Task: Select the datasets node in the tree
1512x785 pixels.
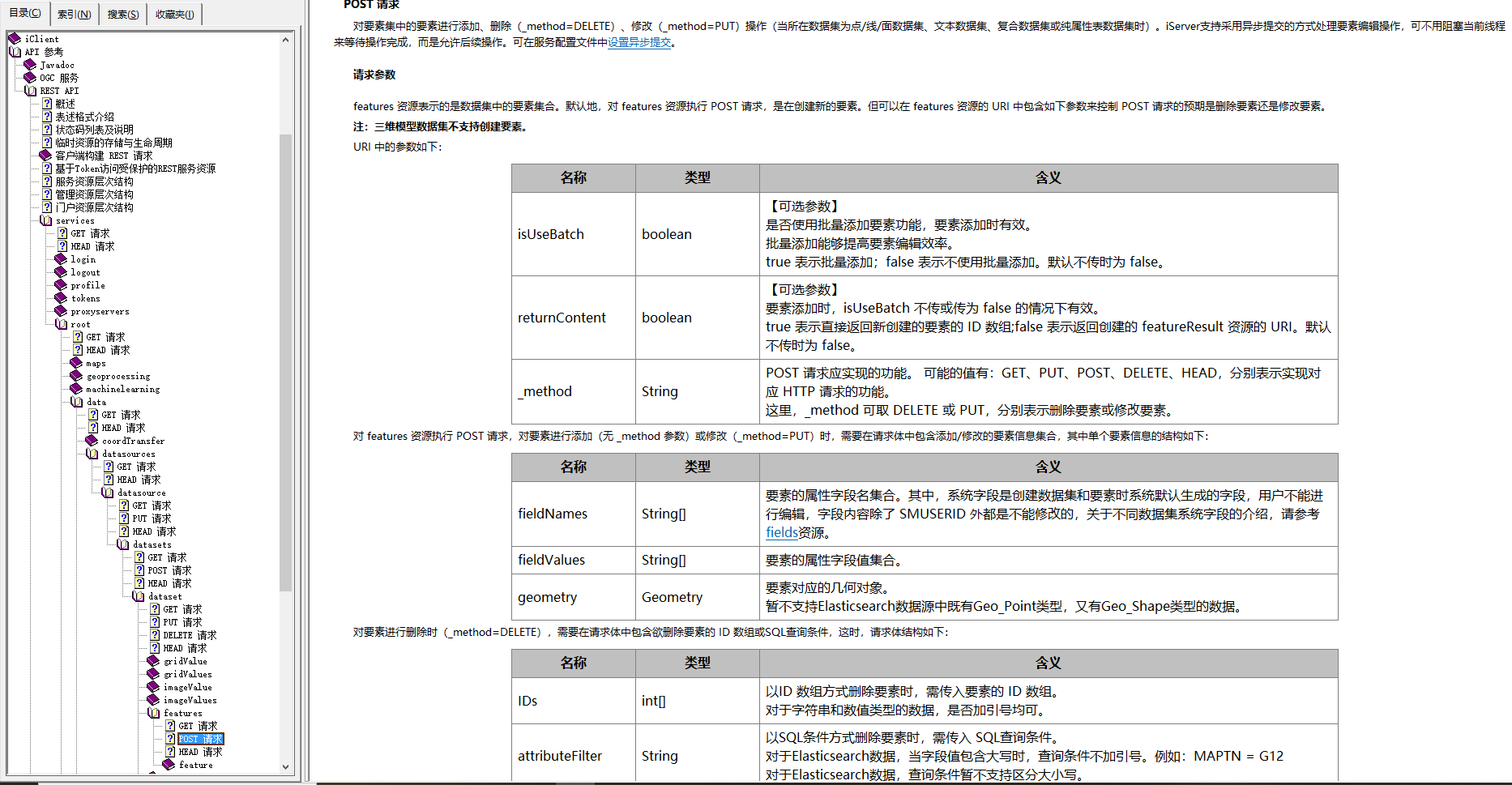Action: [x=152, y=544]
